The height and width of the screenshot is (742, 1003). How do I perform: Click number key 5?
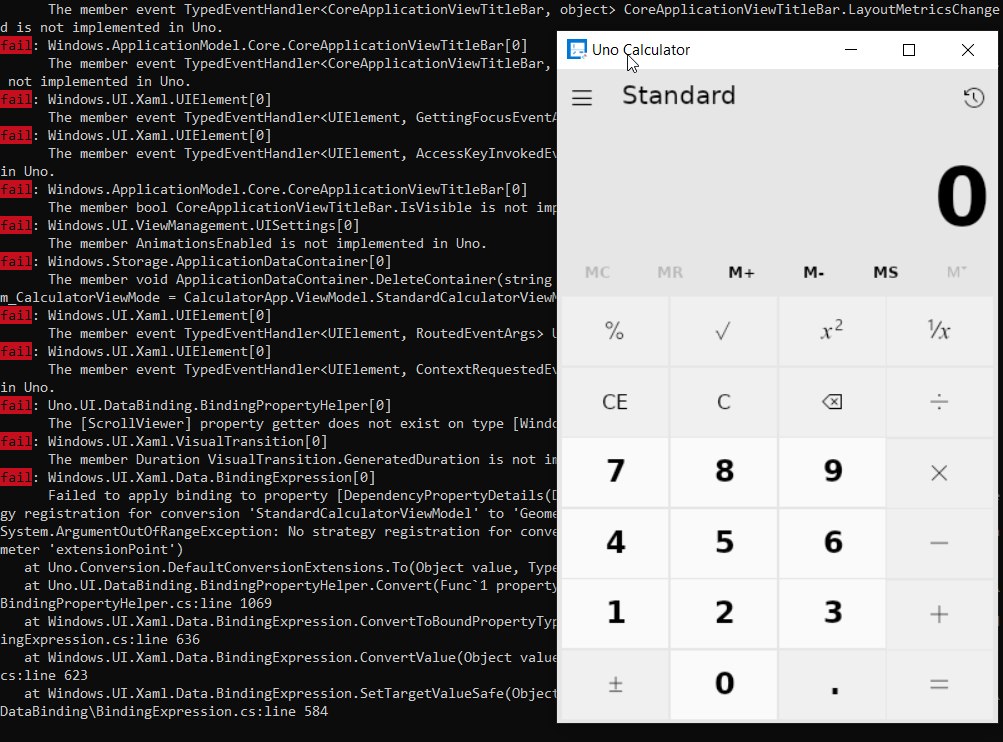coord(723,543)
